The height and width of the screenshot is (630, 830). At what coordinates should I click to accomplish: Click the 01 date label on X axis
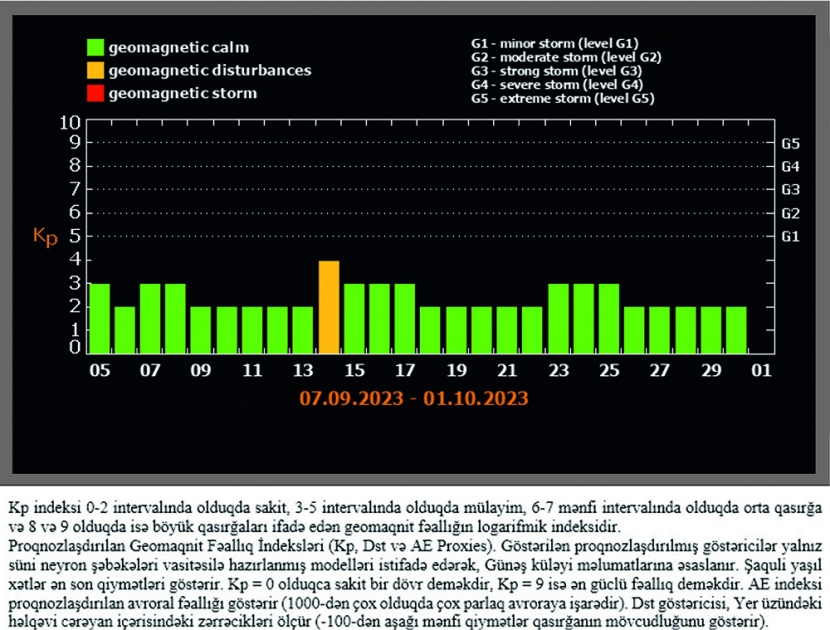coord(762,370)
